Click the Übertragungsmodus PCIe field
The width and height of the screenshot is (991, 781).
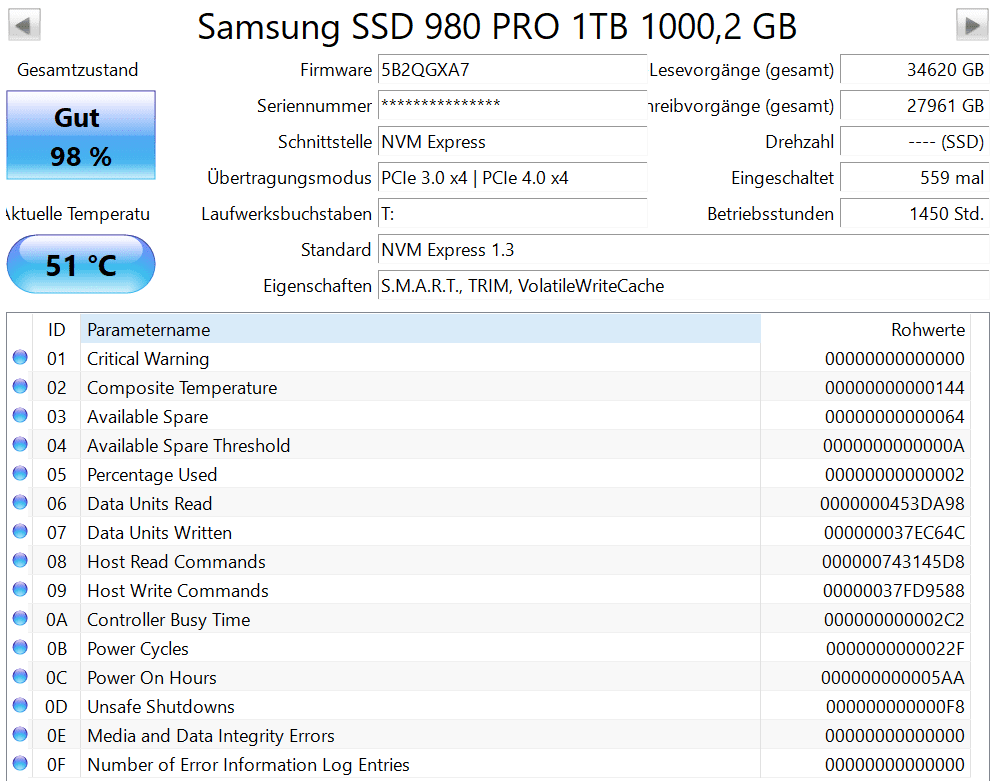pos(513,178)
